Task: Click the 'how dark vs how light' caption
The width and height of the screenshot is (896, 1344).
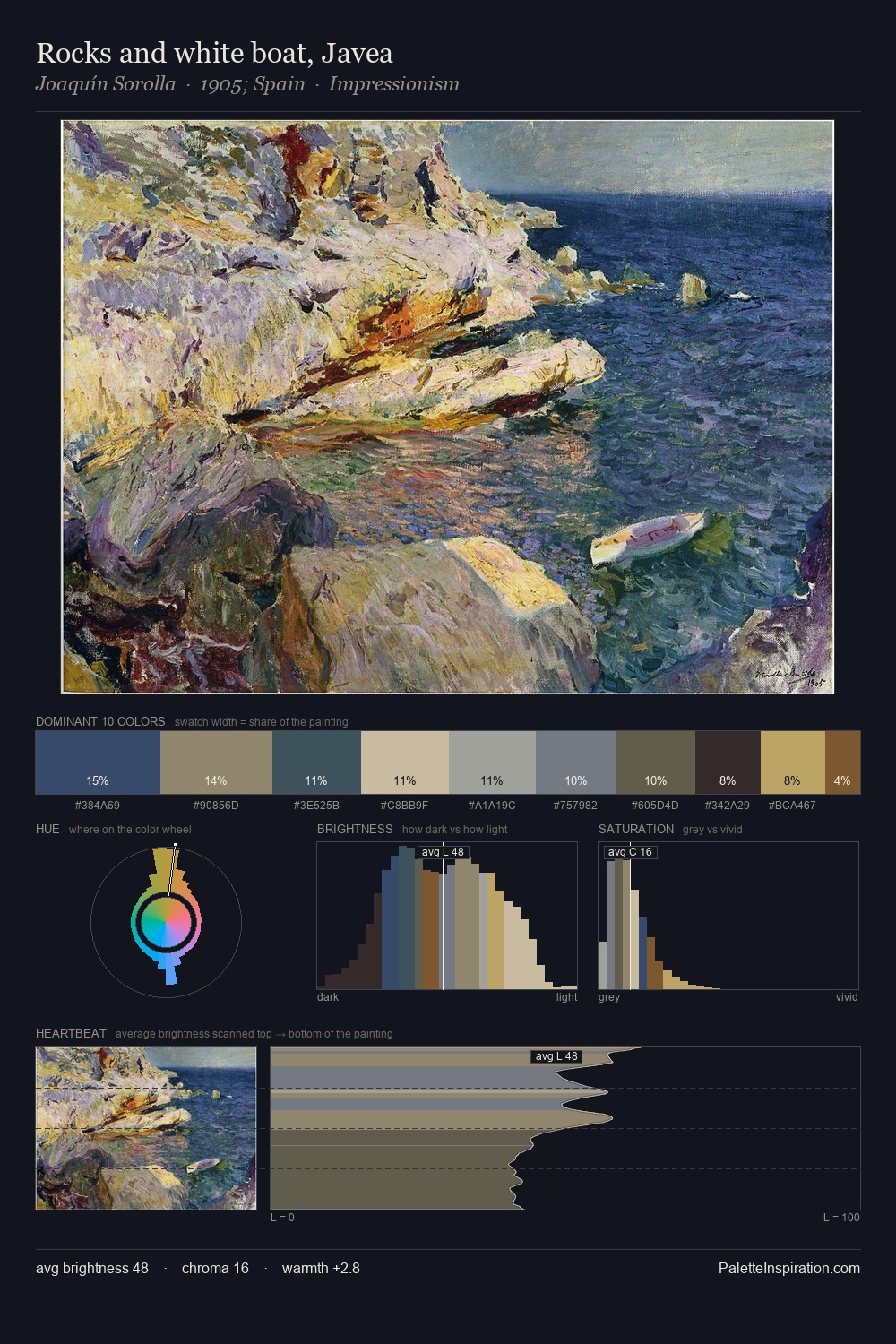Action: pyautogui.click(x=455, y=829)
